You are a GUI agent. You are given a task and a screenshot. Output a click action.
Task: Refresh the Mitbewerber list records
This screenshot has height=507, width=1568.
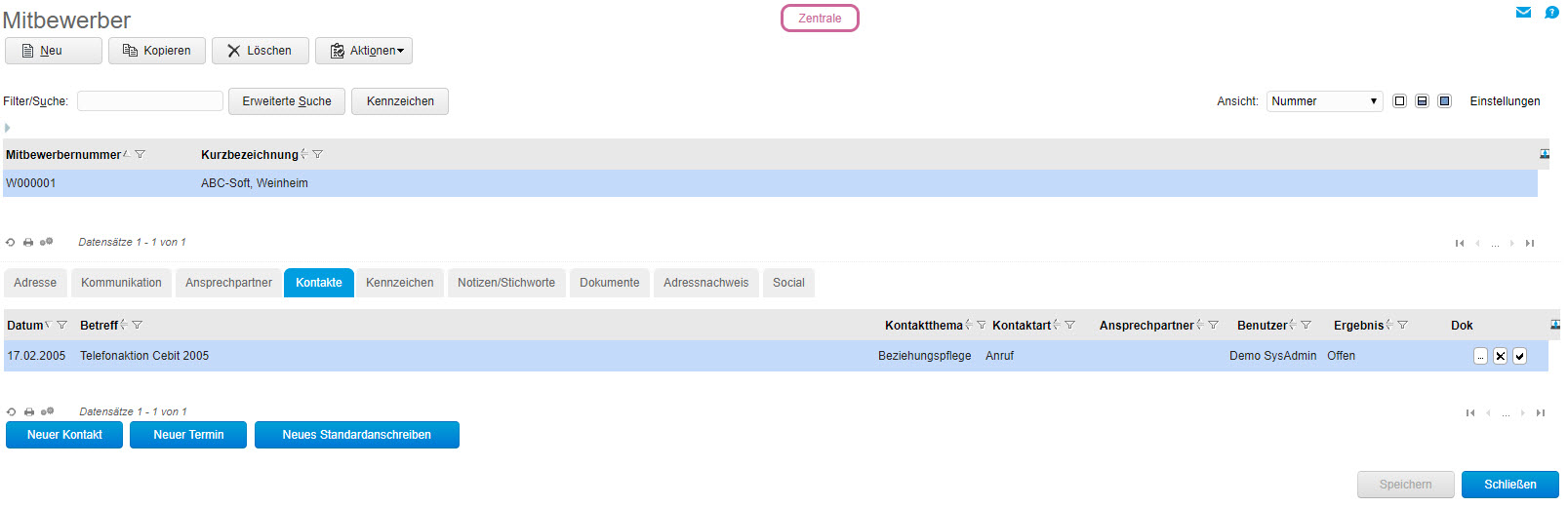11,242
